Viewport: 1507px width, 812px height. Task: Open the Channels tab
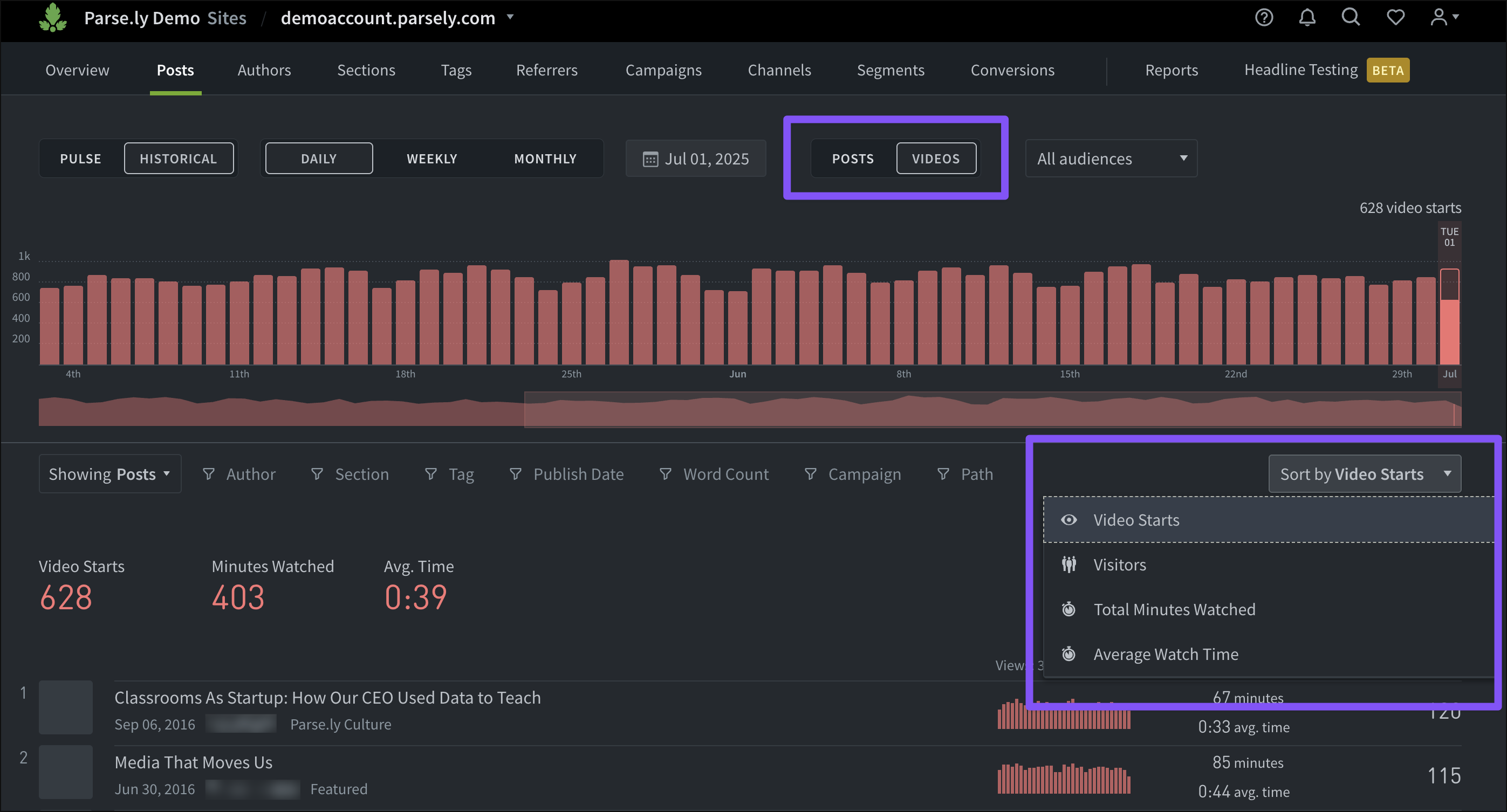pyautogui.click(x=779, y=70)
